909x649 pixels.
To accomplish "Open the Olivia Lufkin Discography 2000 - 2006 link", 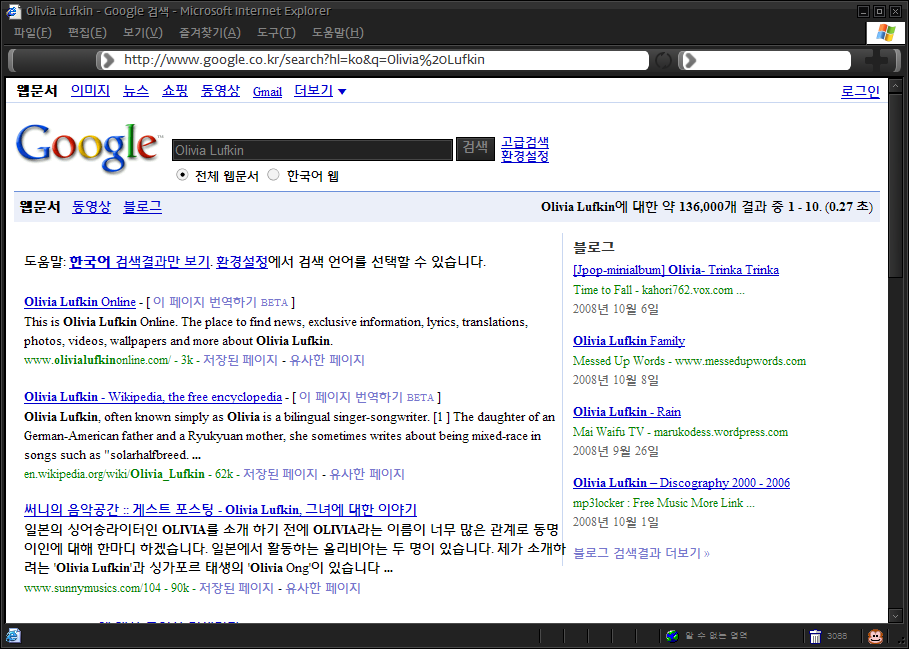I will click(x=681, y=483).
